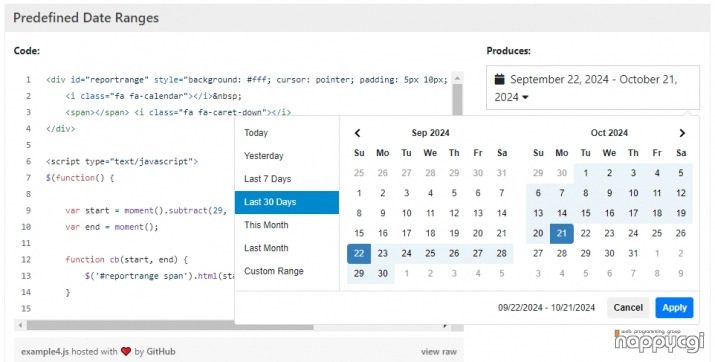This screenshot has width=715, height=362.
Task: Pick Last Month range
Action: 287,248
